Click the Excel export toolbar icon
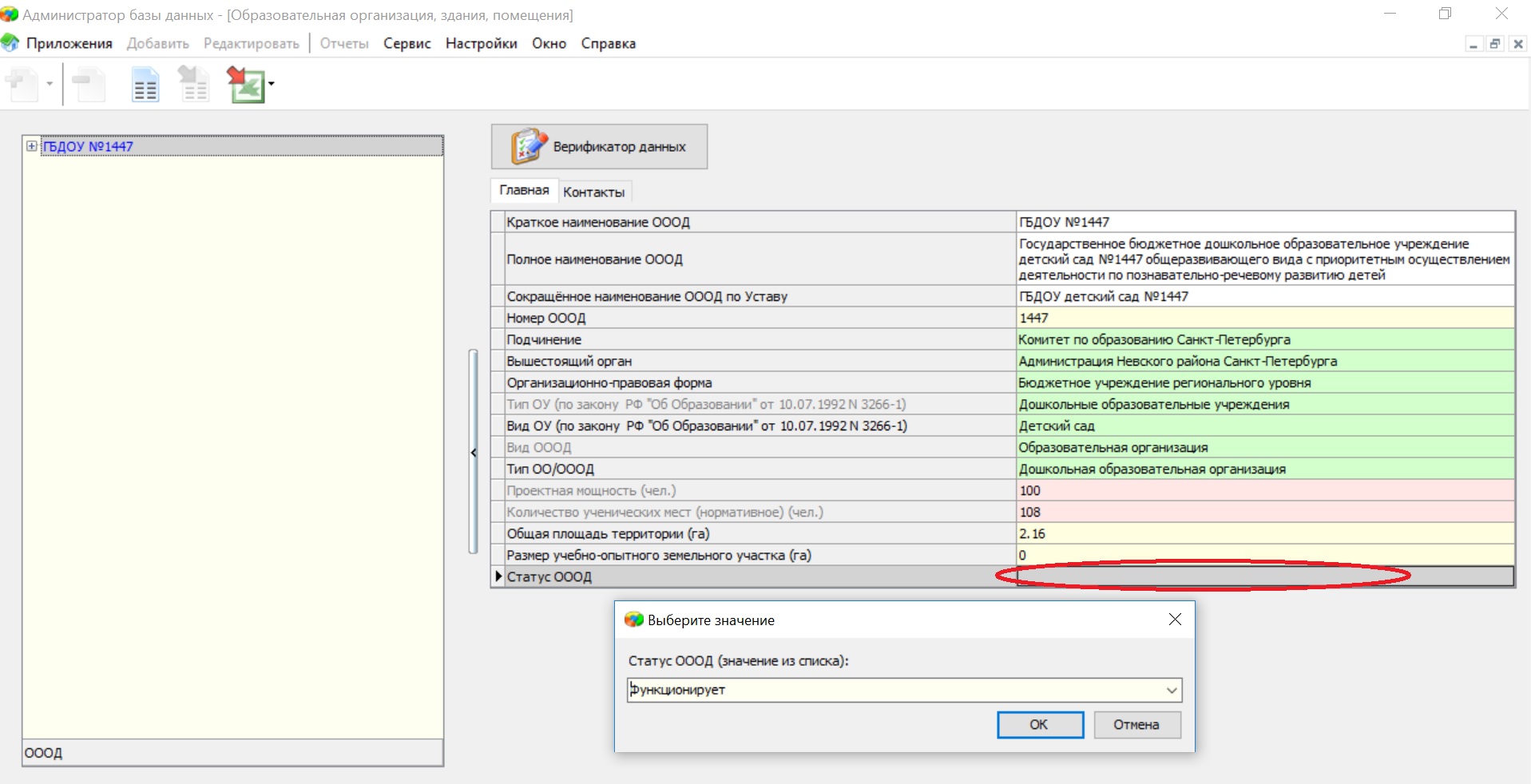The image size is (1531, 784). point(244,85)
